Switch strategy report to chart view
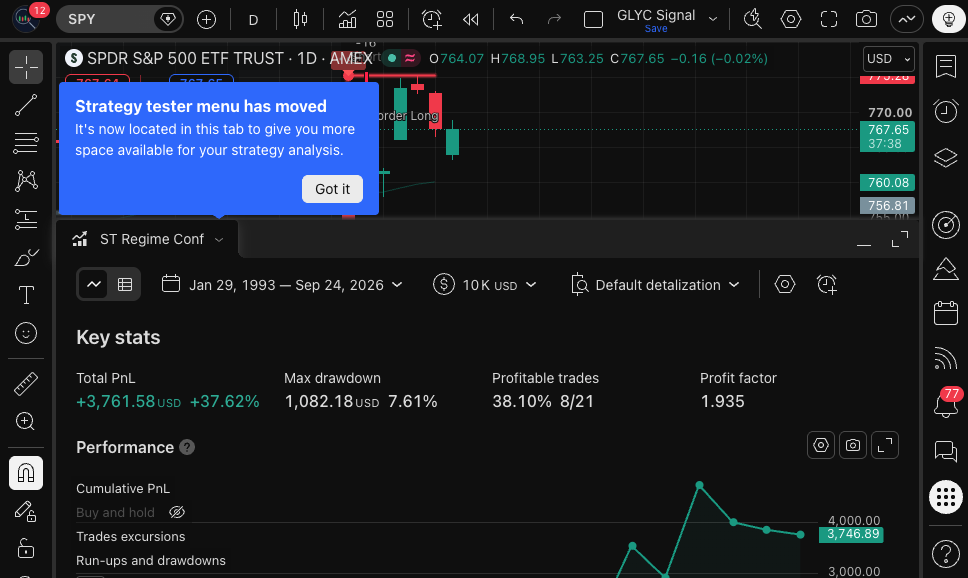Viewport: 968px width, 578px height. click(x=94, y=285)
